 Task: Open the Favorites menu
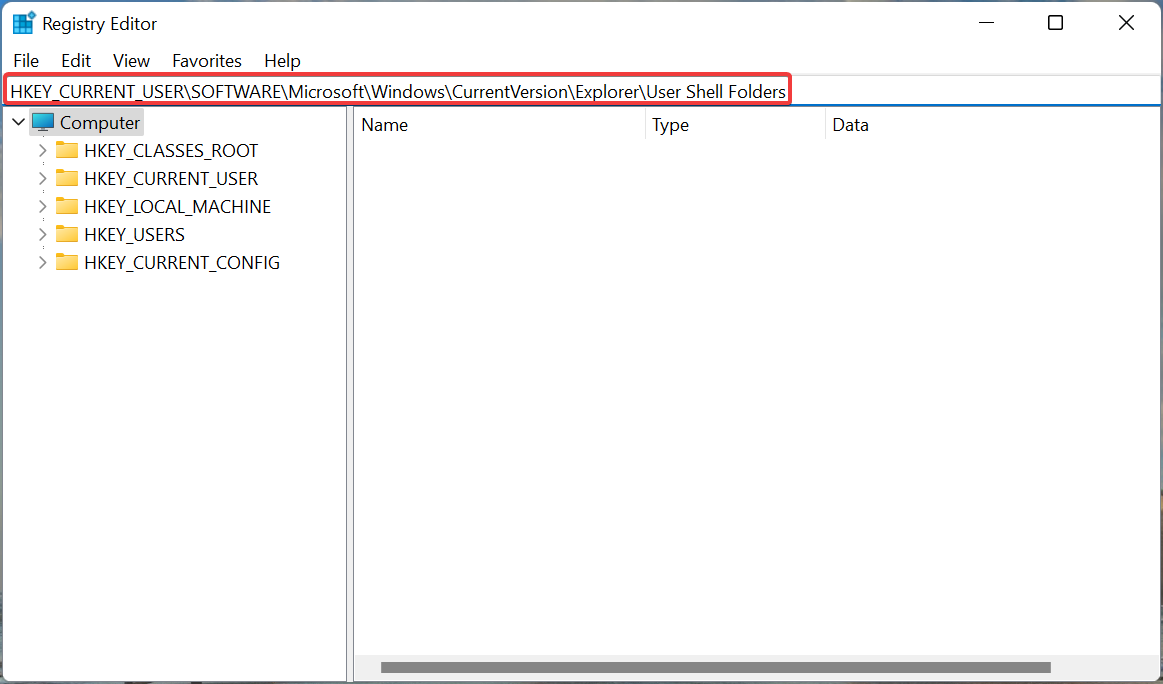coord(207,61)
